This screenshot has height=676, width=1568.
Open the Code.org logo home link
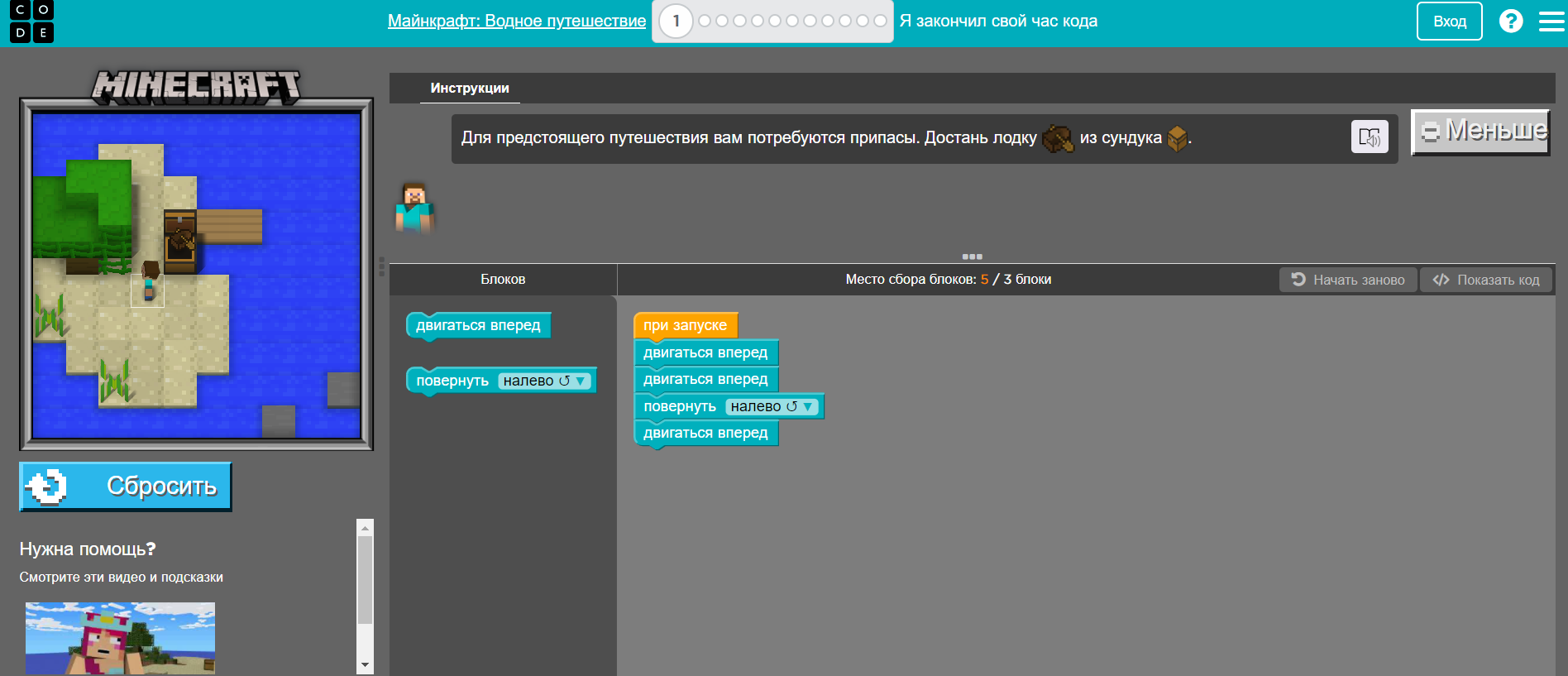[x=31, y=22]
